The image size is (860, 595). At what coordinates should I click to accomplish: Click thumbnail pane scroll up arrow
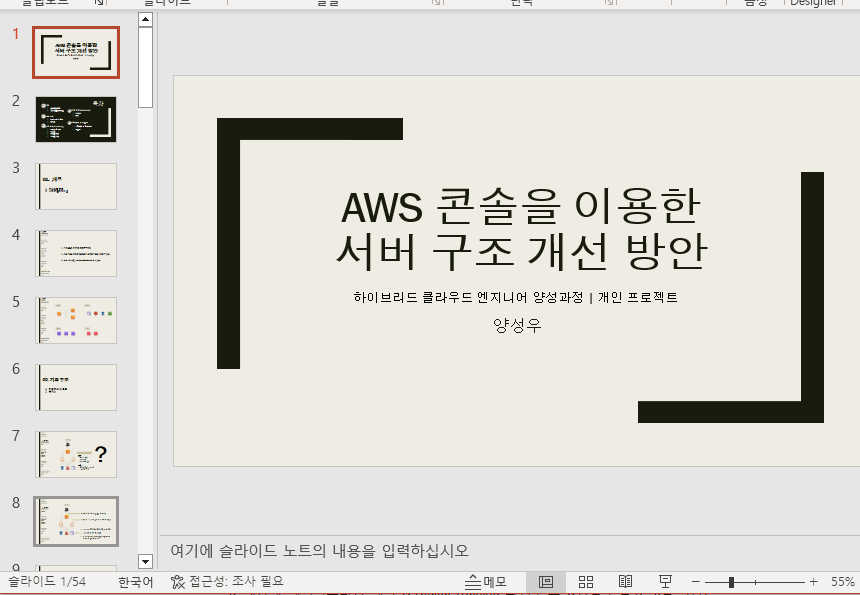click(145, 20)
